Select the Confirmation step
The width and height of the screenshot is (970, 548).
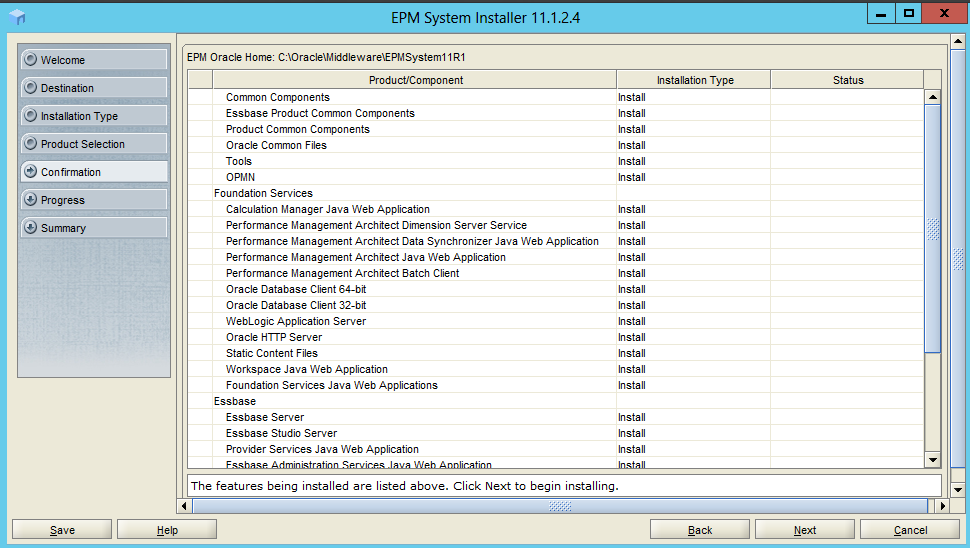point(94,171)
